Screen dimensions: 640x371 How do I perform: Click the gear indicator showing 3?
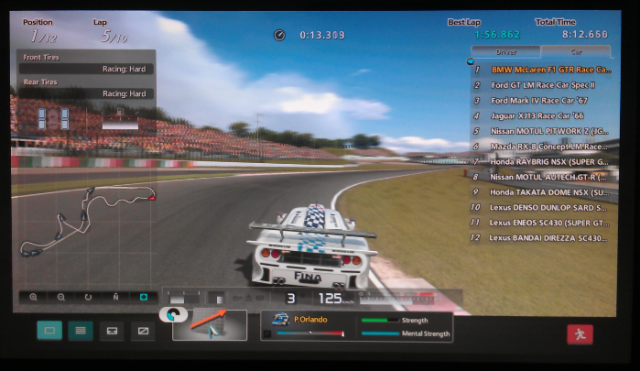291,298
